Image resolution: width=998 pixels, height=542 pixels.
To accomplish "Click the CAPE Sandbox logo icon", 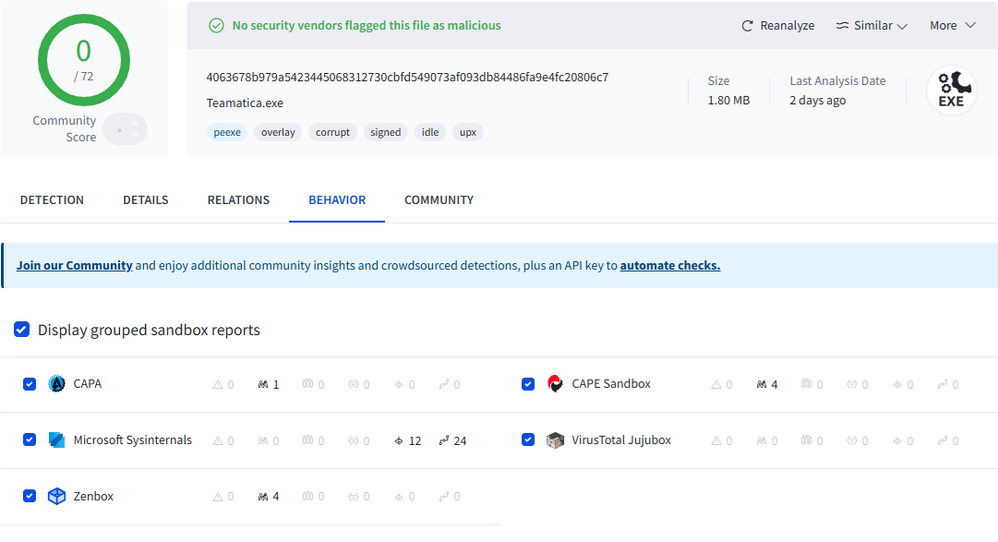I will [x=555, y=384].
